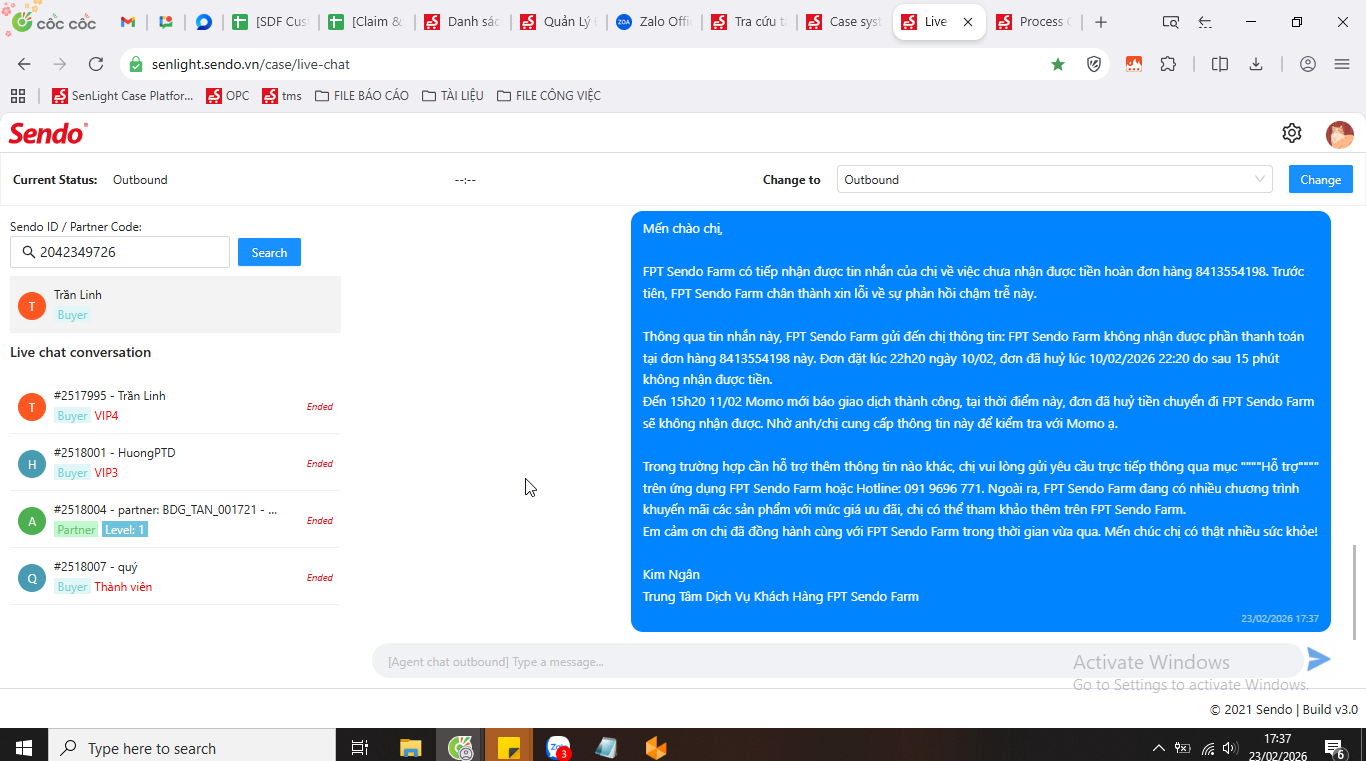Open Zalo from the taskbar
This screenshot has width=1366, height=761.
coord(558,747)
